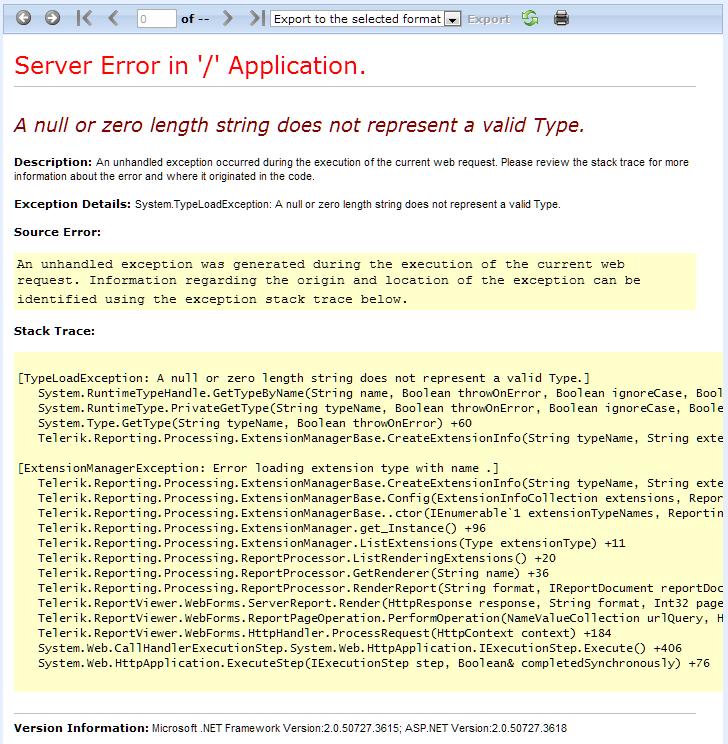Click the 'Exception Details:' label
728x744 pixels.
pyautogui.click(x=72, y=204)
